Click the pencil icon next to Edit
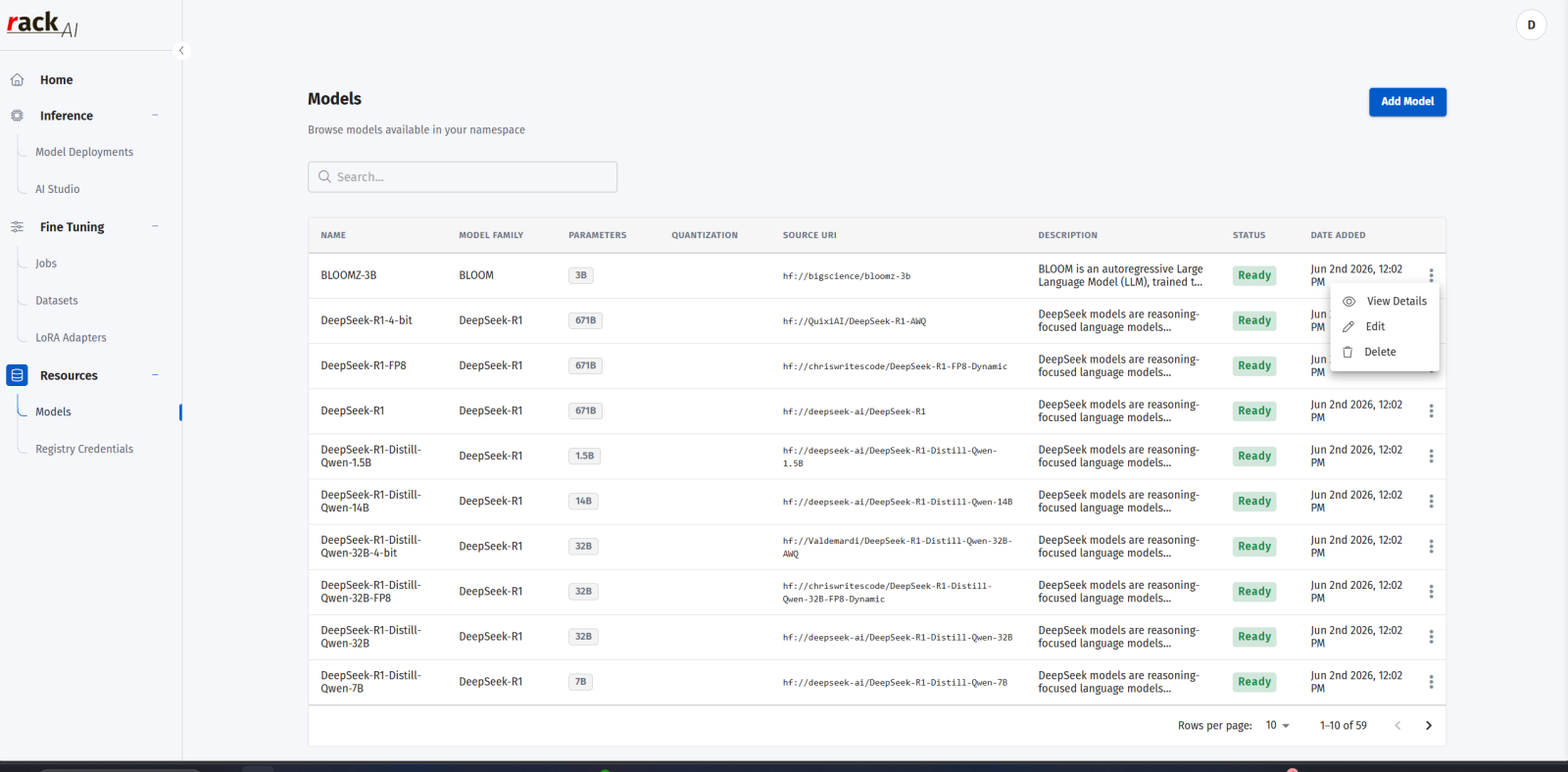Viewport: 1568px width, 772px height. pyautogui.click(x=1348, y=327)
